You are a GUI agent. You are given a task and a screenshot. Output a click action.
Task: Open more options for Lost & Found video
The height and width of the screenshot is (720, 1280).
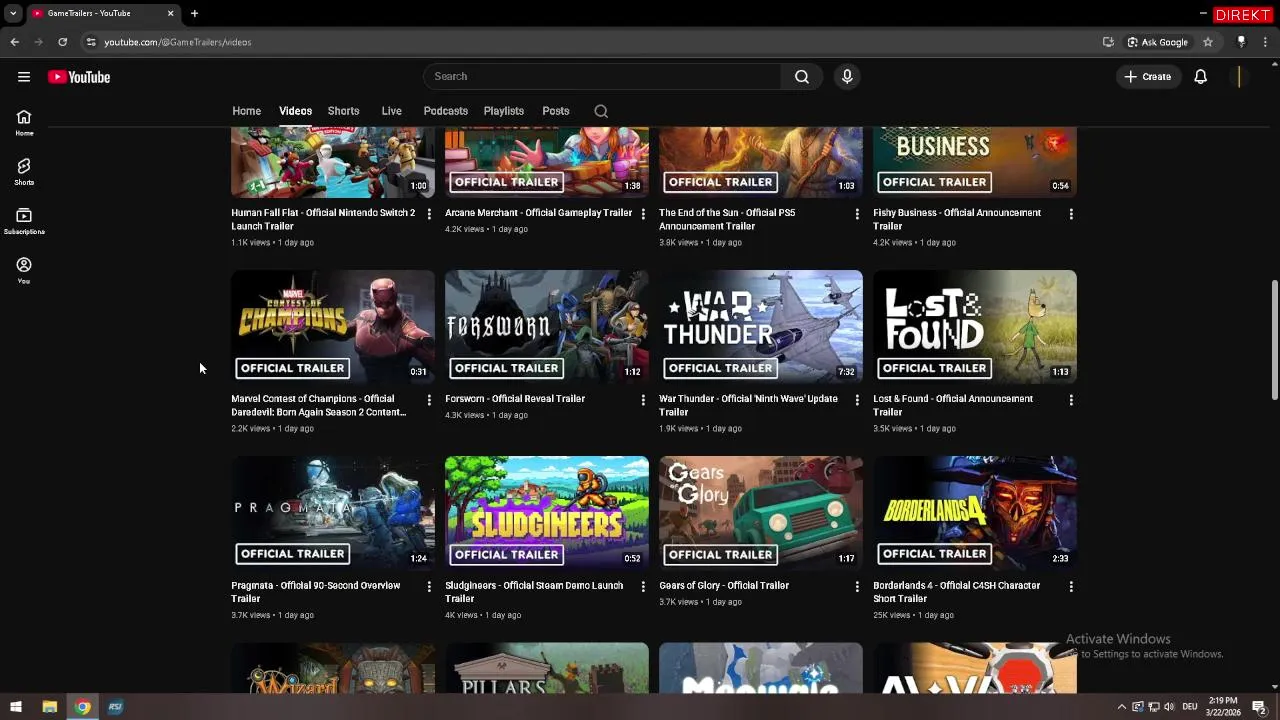(x=1071, y=400)
